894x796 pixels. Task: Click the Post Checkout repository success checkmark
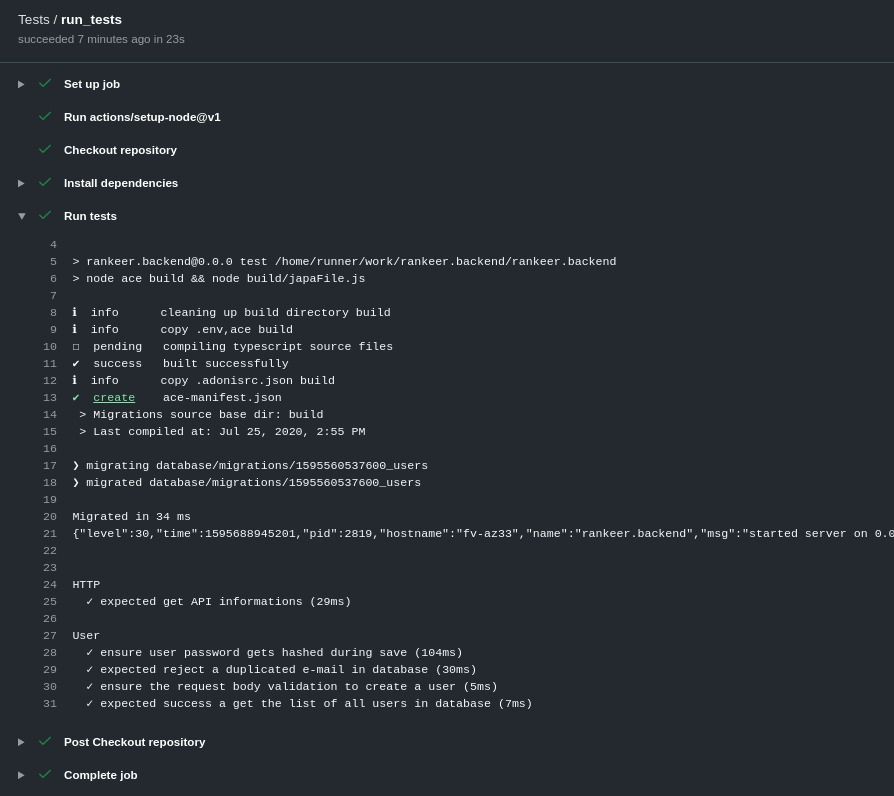(45, 741)
